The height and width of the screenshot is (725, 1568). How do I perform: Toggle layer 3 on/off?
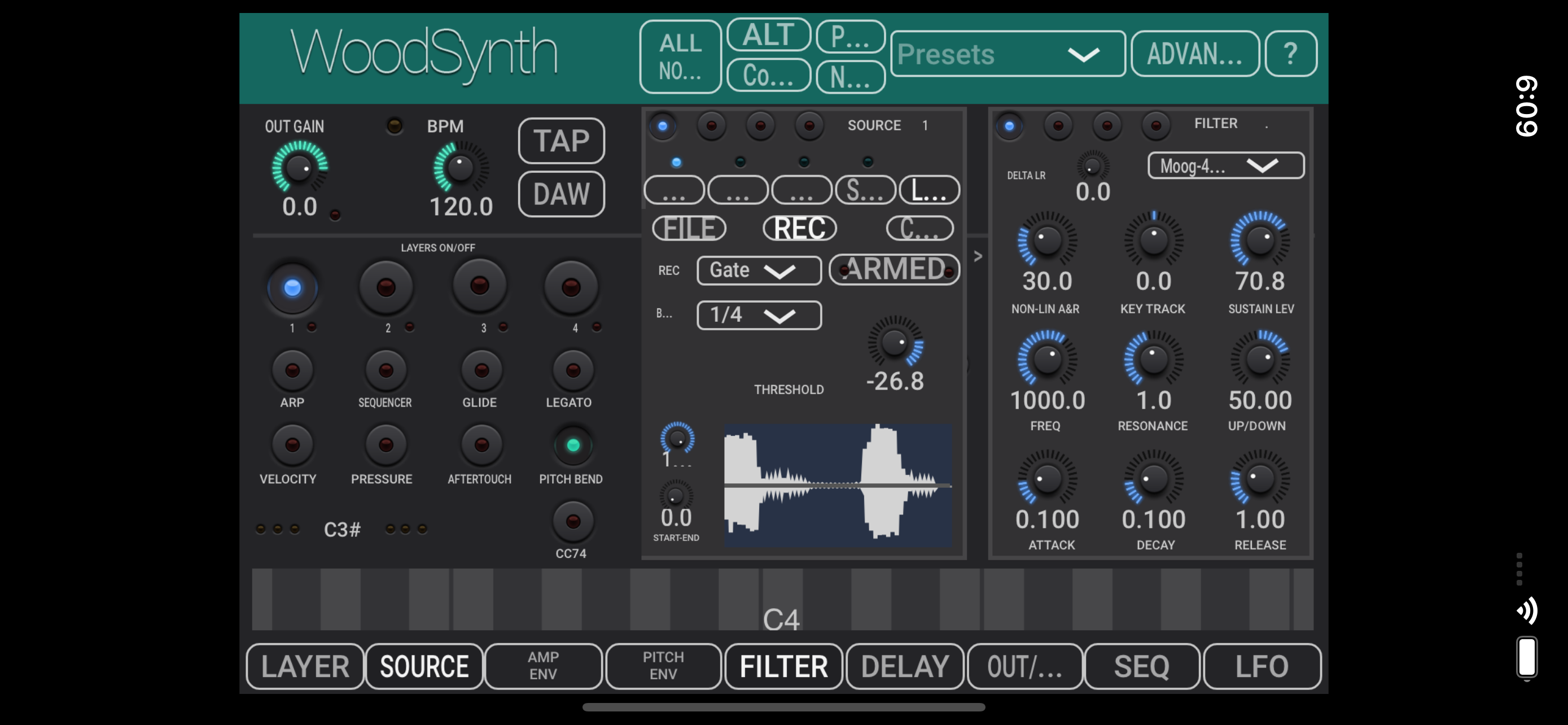(480, 286)
